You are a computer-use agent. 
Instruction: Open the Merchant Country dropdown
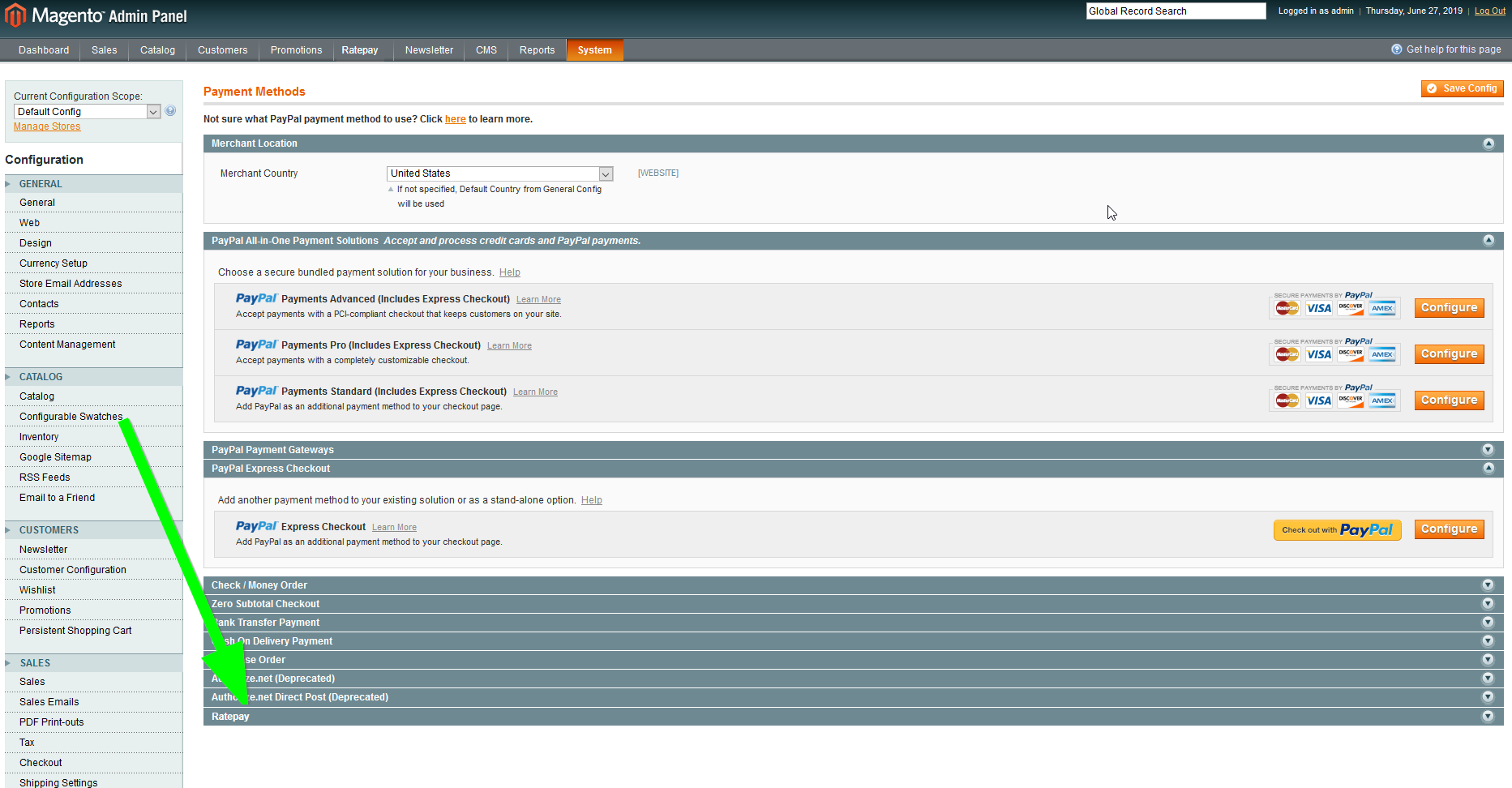(499, 173)
